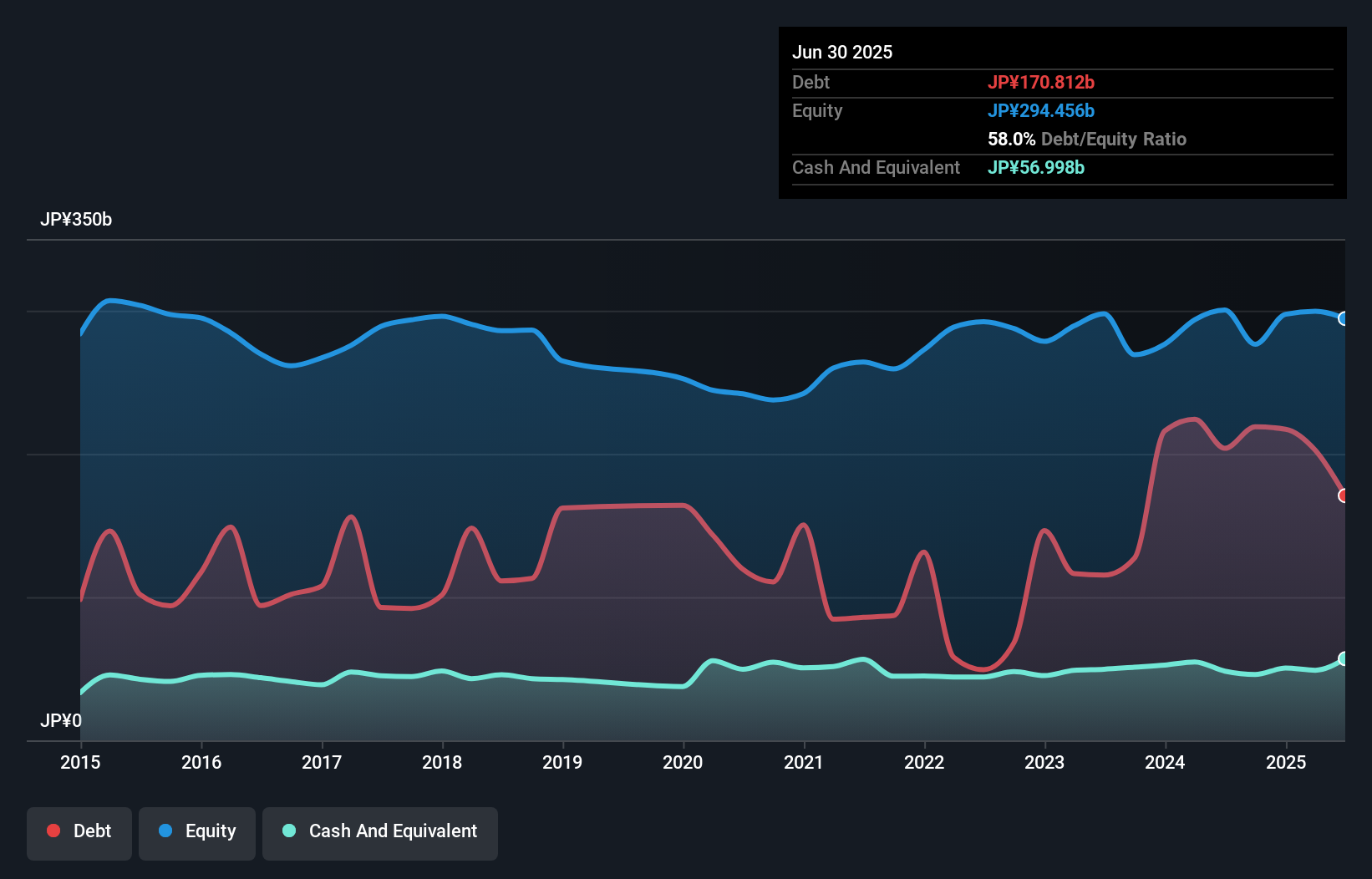
Task: Click the JP¥350b axis gridline label
Action: pyautogui.click(x=76, y=220)
